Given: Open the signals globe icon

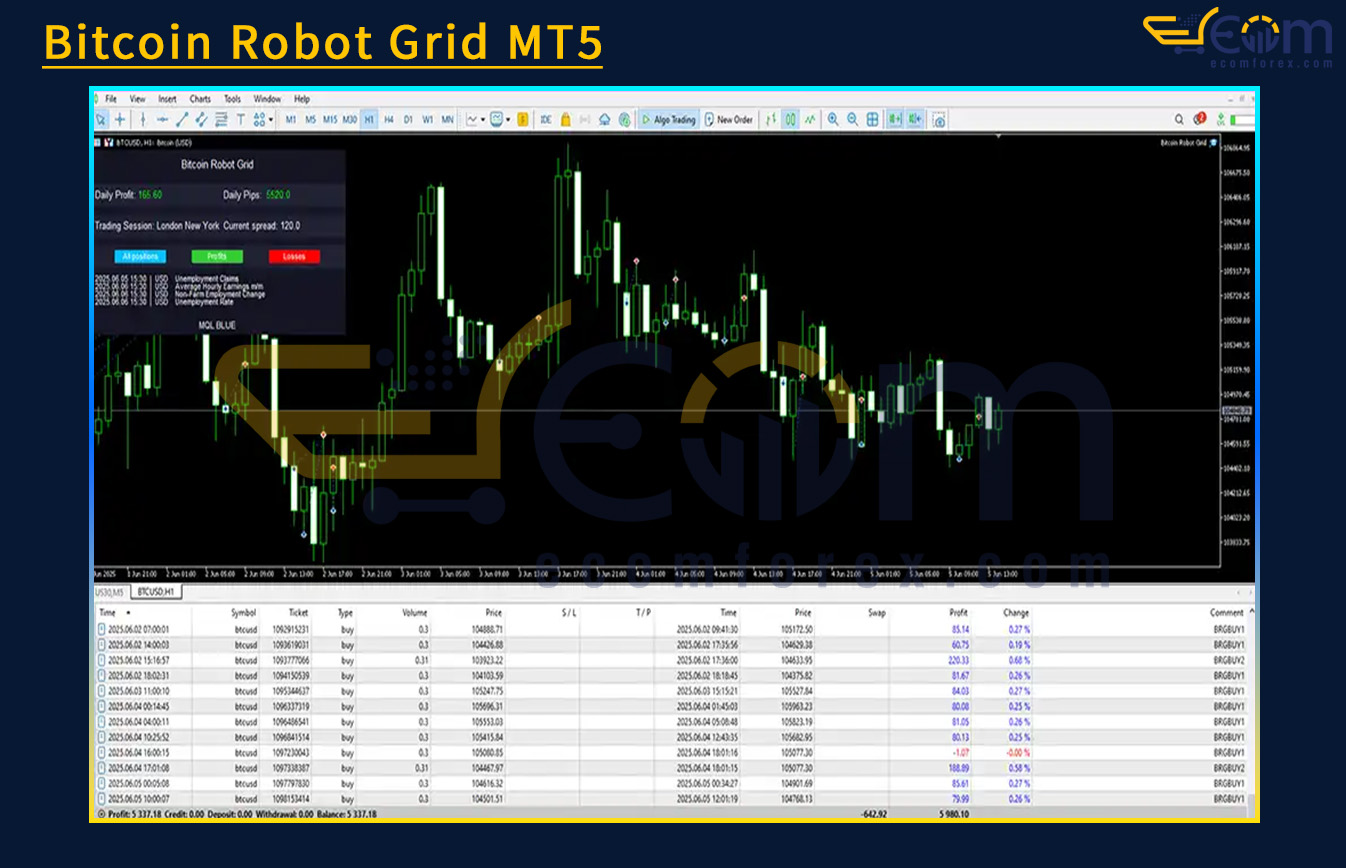Looking at the screenshot, I should point(625,120).
